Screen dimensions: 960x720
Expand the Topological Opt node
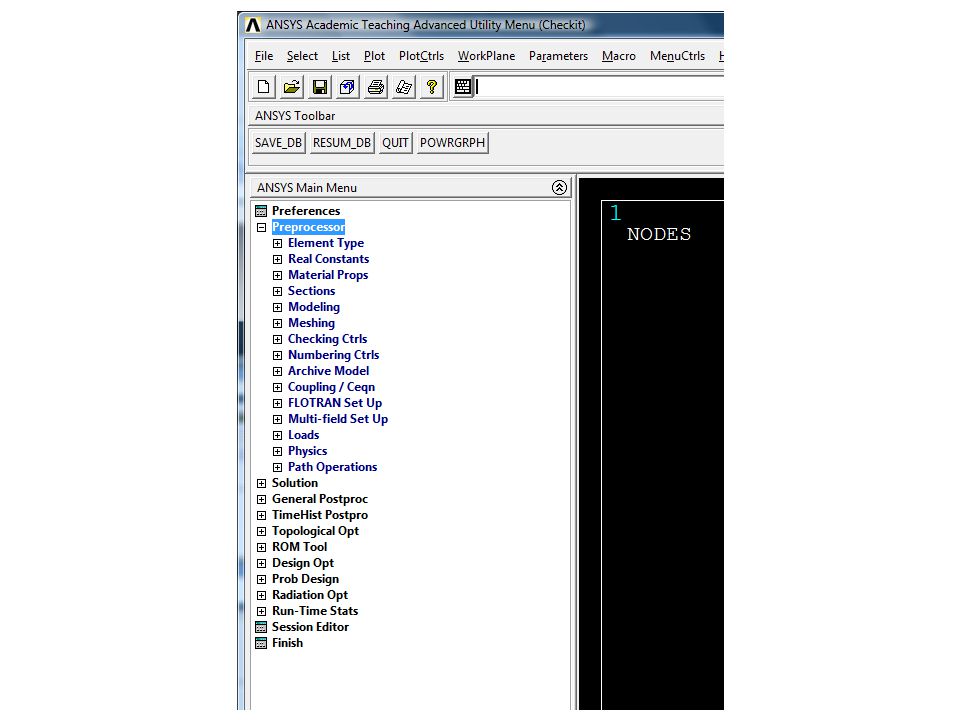click(261, 531)
